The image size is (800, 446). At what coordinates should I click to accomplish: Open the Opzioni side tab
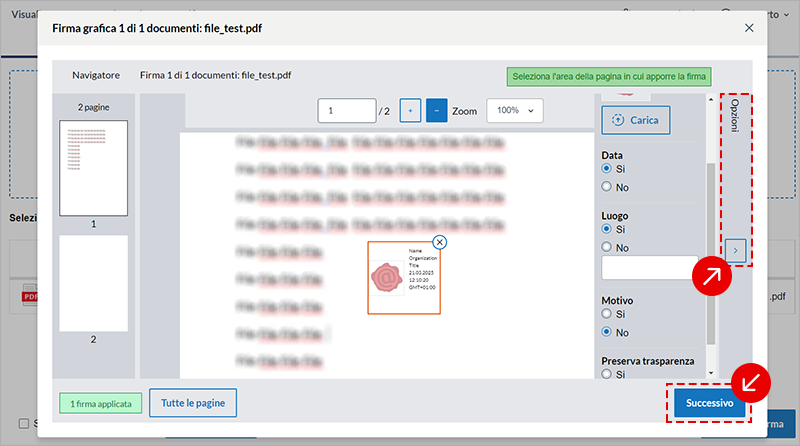(x=735, y=119)
